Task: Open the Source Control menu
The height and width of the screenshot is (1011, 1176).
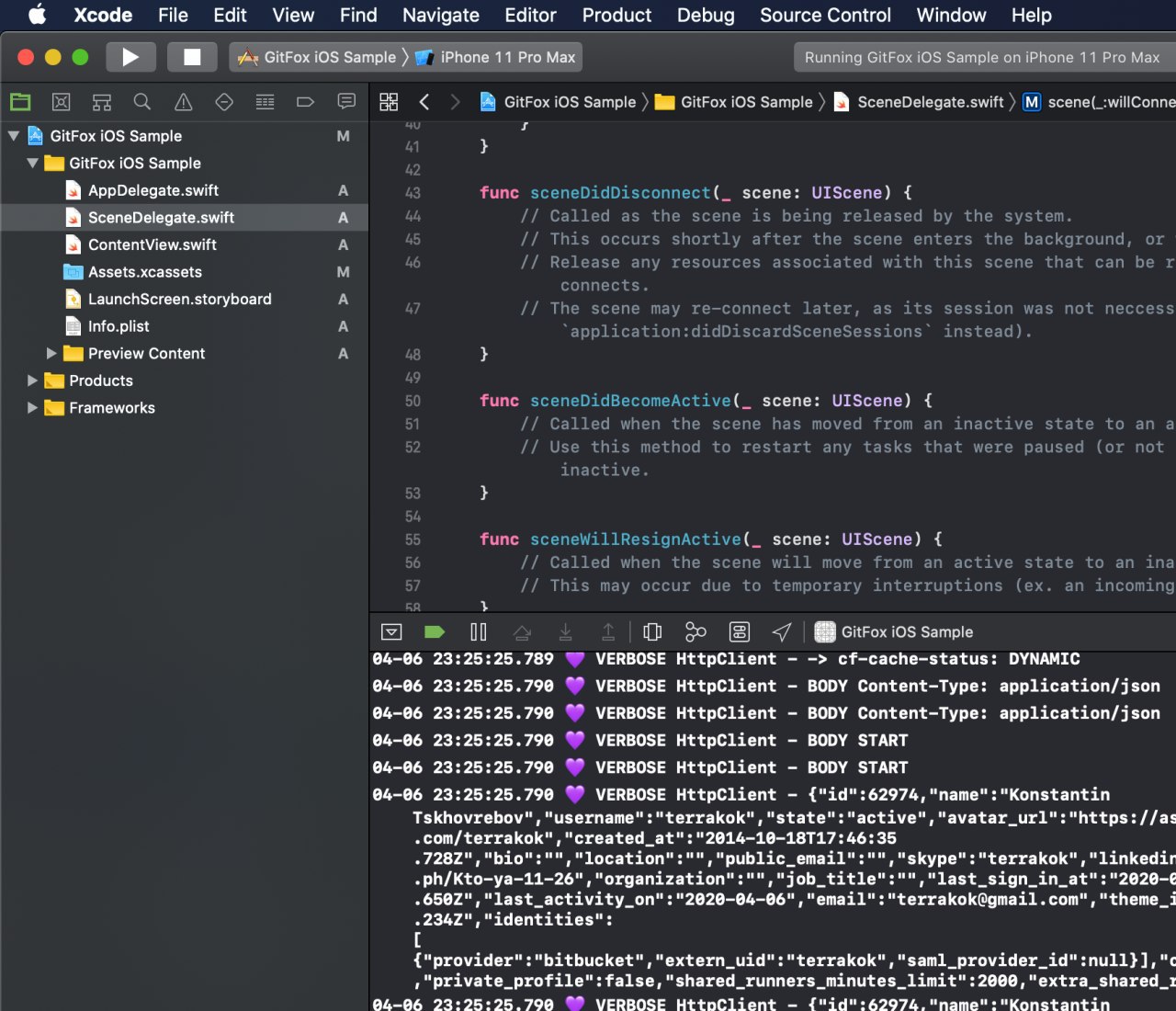Action: [825, 15]
